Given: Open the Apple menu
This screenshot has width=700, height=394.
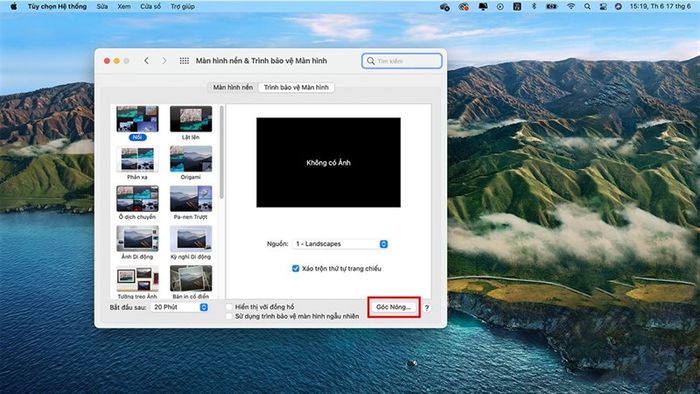Looking at the screenshot, I should (x=13, y=7).
